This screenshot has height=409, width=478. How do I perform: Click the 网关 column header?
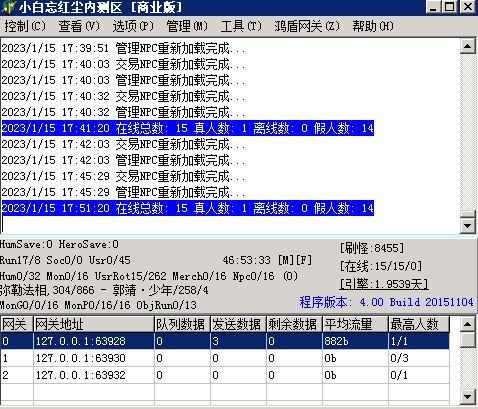click(17, 324)
